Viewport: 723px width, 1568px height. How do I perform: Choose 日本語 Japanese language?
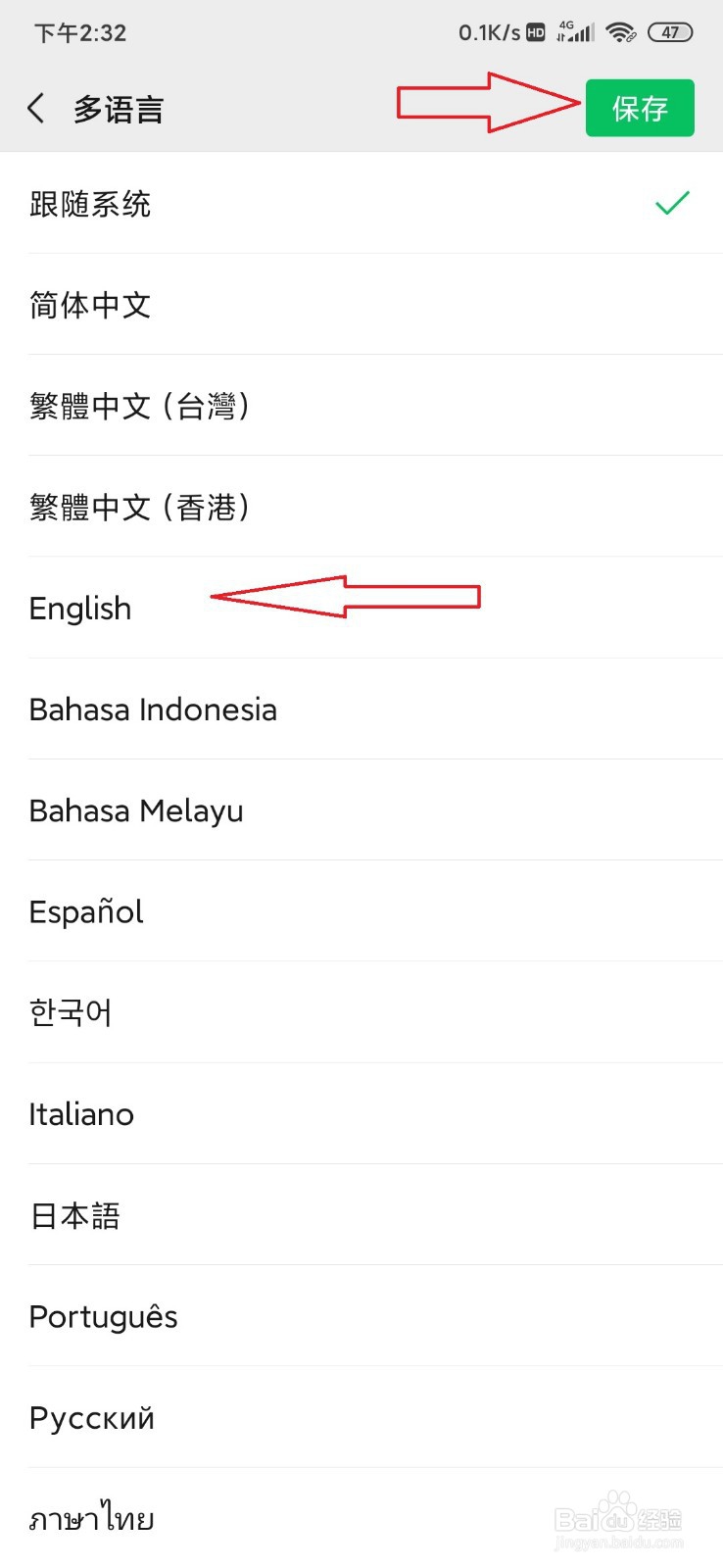tap(75, 1215)
